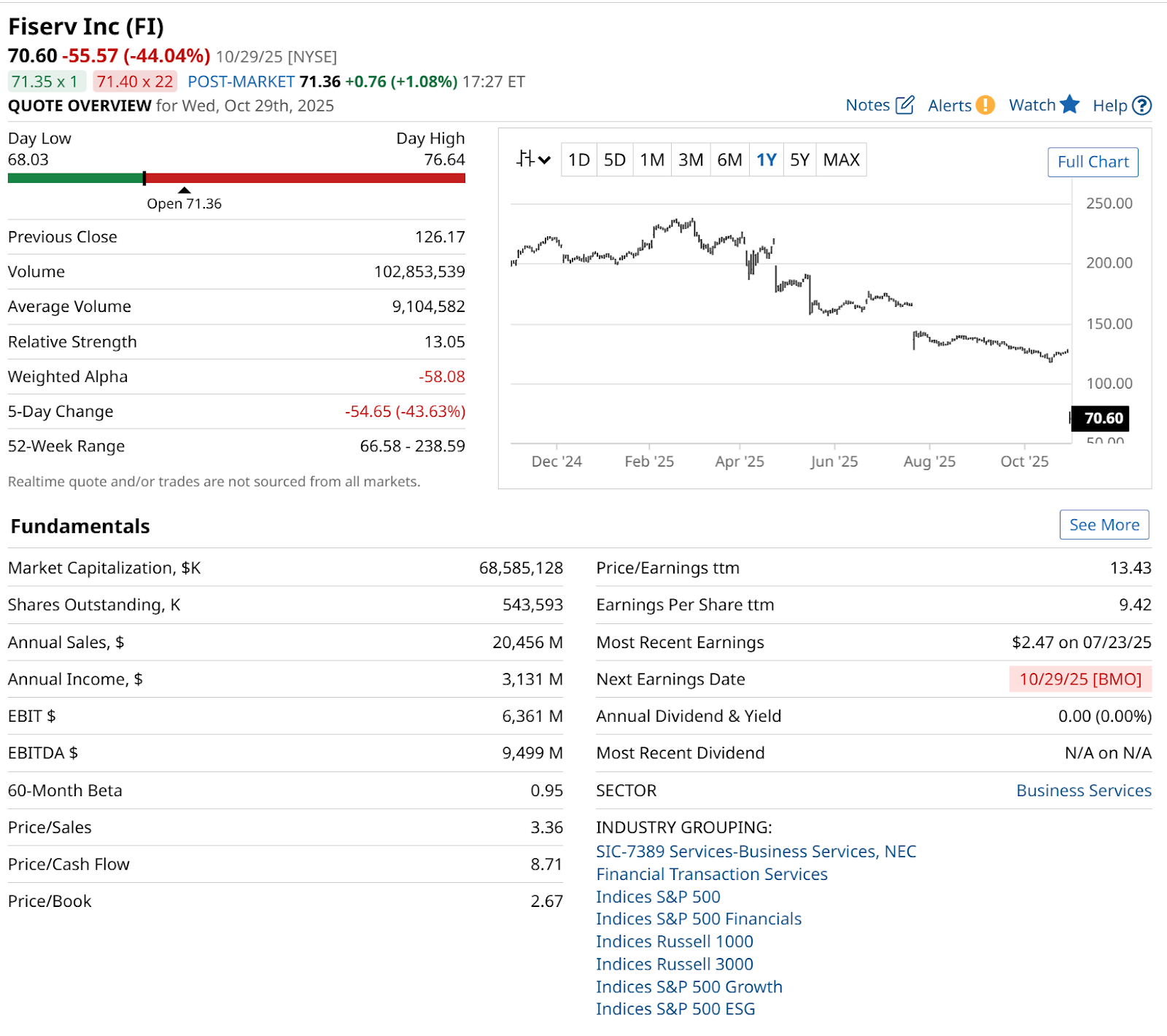Click the Notes pencil edit icon
The image size is (1167, 1036).
coord(904,105)
